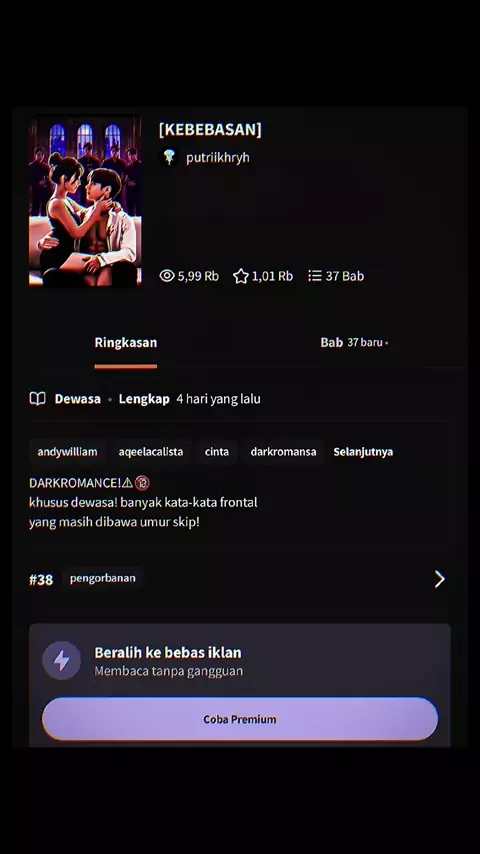Screen dimensions: 480x854
Task: Switch to the Ringkasan tab
Action: 126,343
